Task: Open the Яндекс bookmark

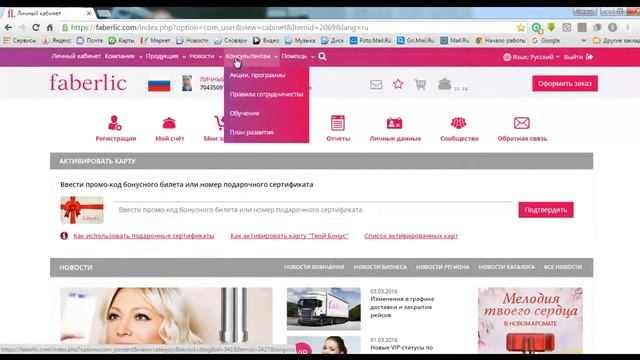Action: coord(57,40)
